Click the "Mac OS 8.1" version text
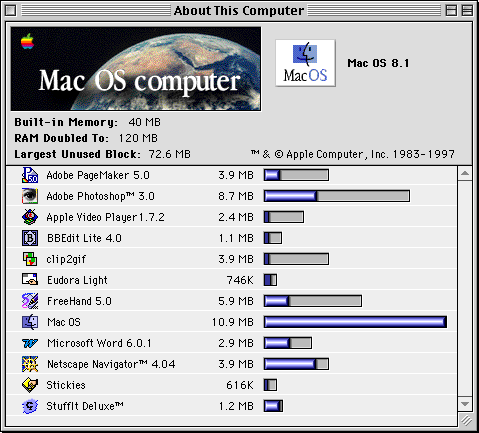 [x=378, y=63]
